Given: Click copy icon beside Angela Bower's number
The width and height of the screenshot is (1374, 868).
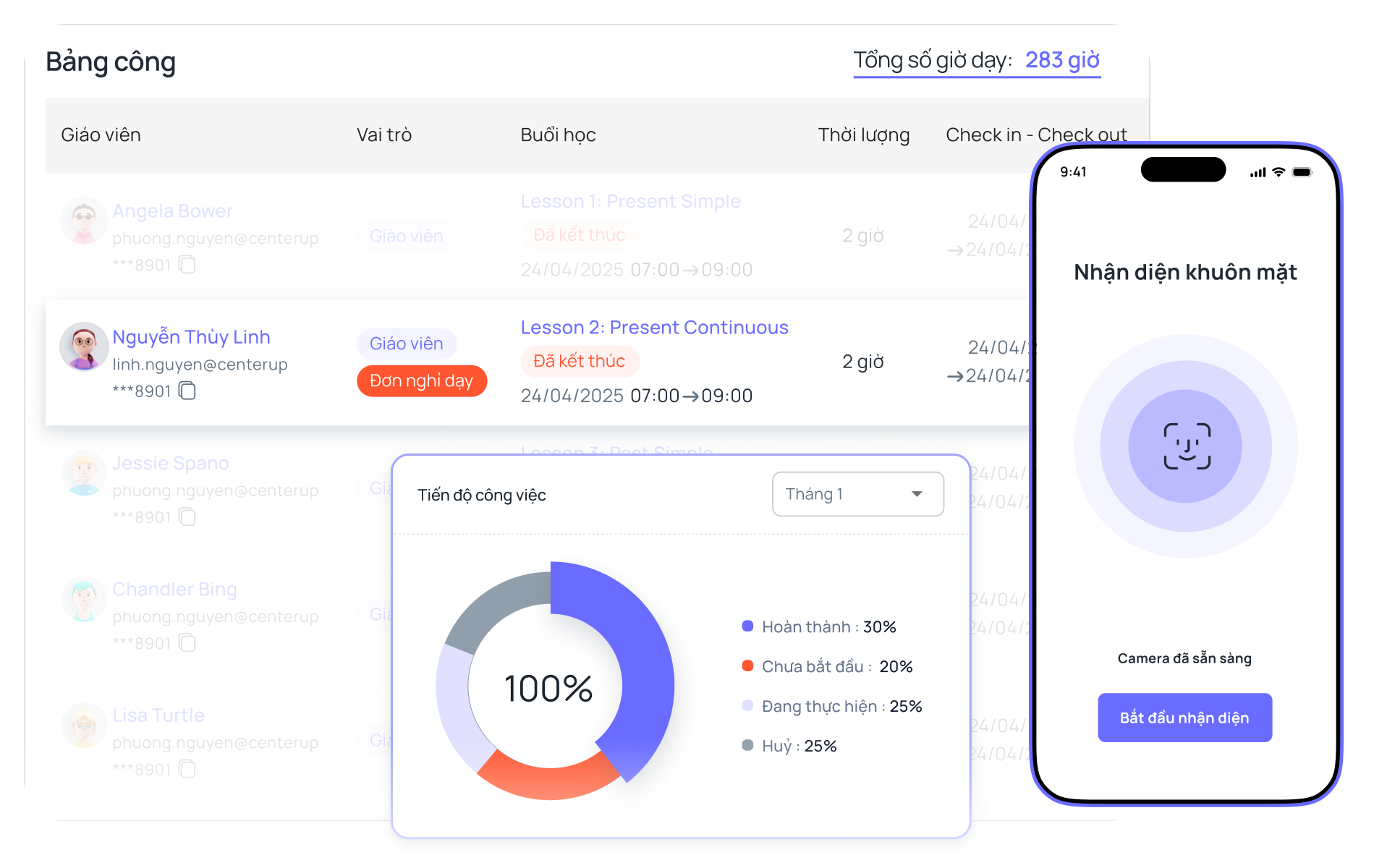Looking at the screenshot, I should [187, 265].
